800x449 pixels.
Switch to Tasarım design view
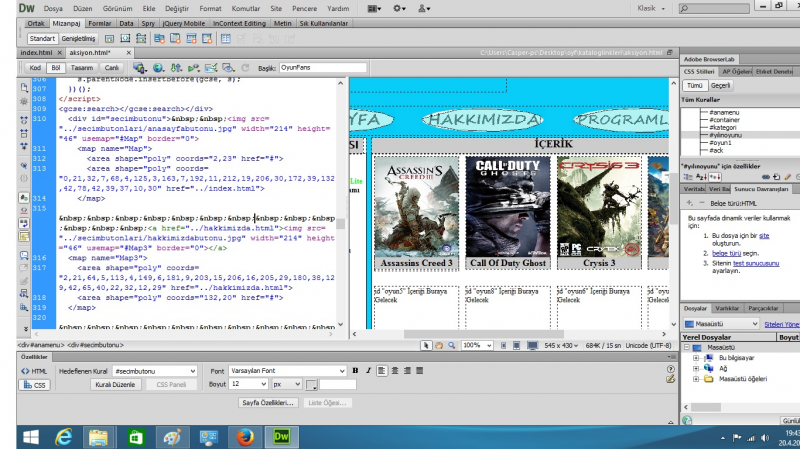tap(82, 67)
